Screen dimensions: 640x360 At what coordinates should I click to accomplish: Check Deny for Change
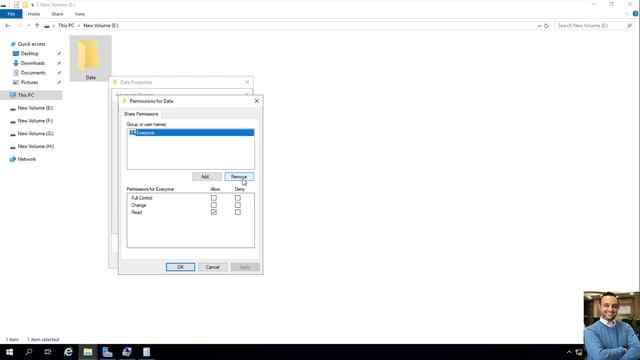238,205
